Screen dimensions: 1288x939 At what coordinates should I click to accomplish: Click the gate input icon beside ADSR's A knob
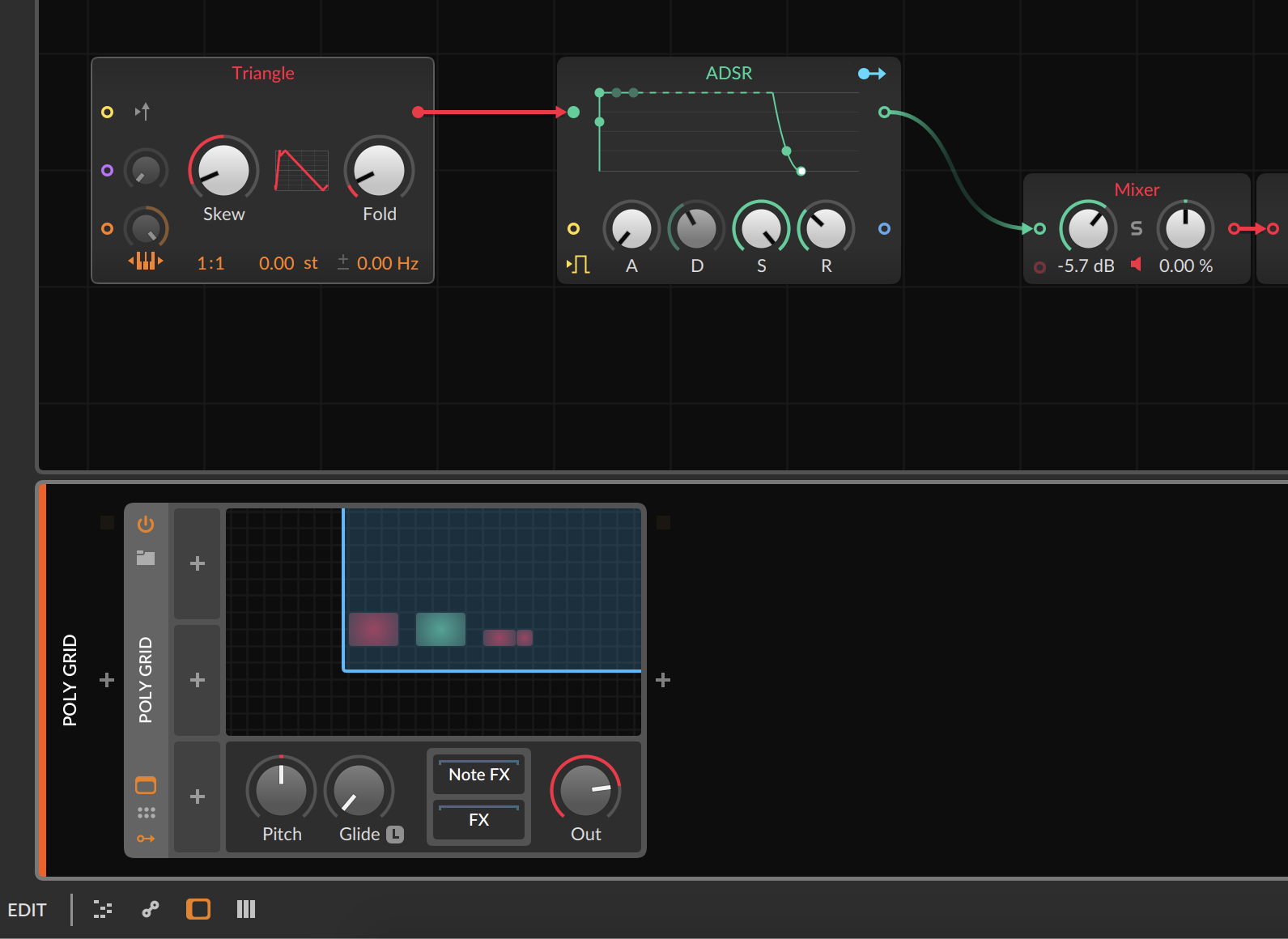(x=578, y=265)
